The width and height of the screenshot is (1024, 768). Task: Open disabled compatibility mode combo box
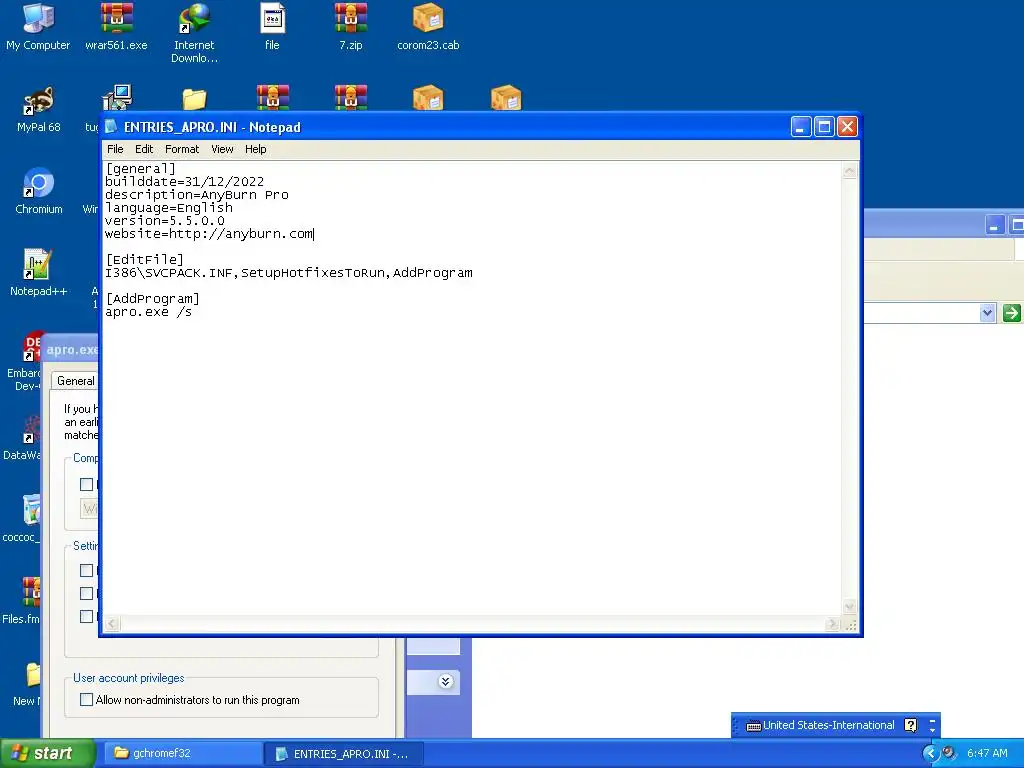tap(89, 508)
